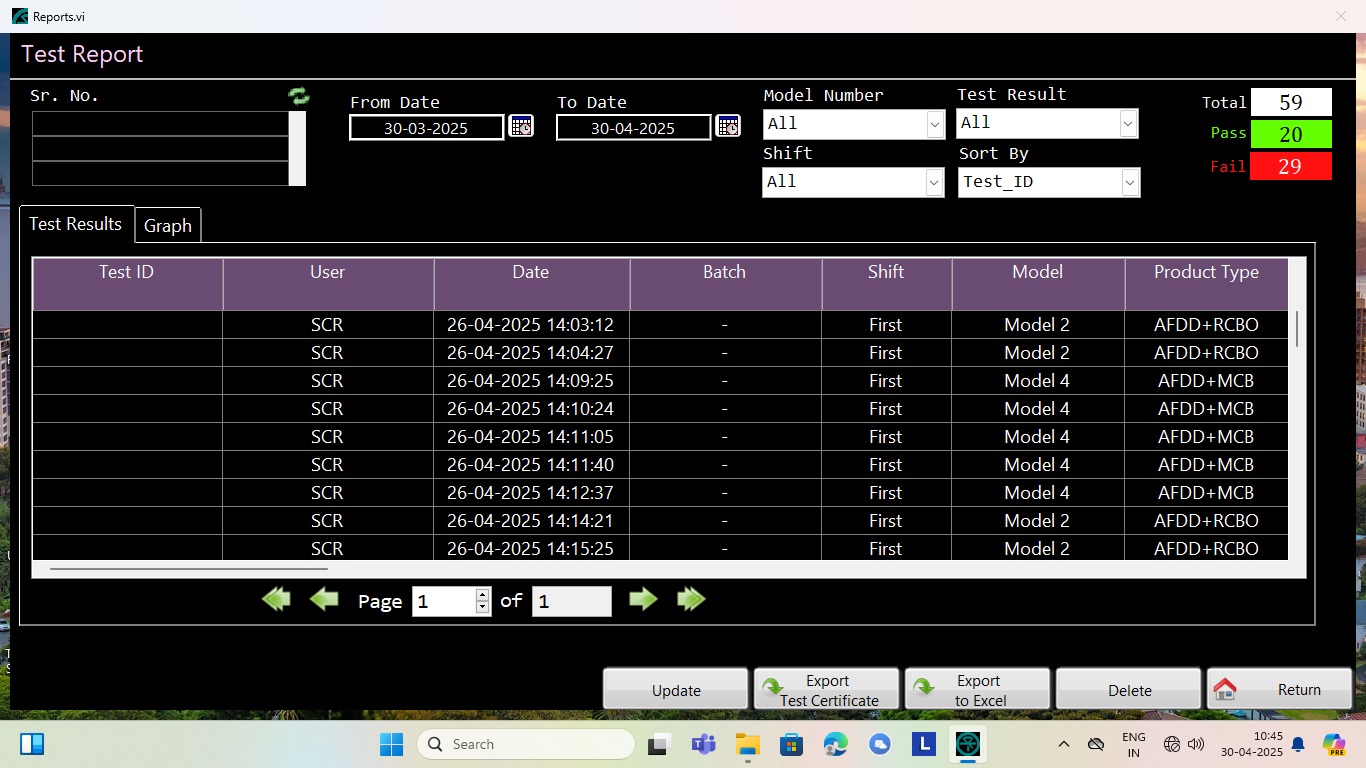Go to the next page arrow
1366x768 pixels.
[643, 599]
